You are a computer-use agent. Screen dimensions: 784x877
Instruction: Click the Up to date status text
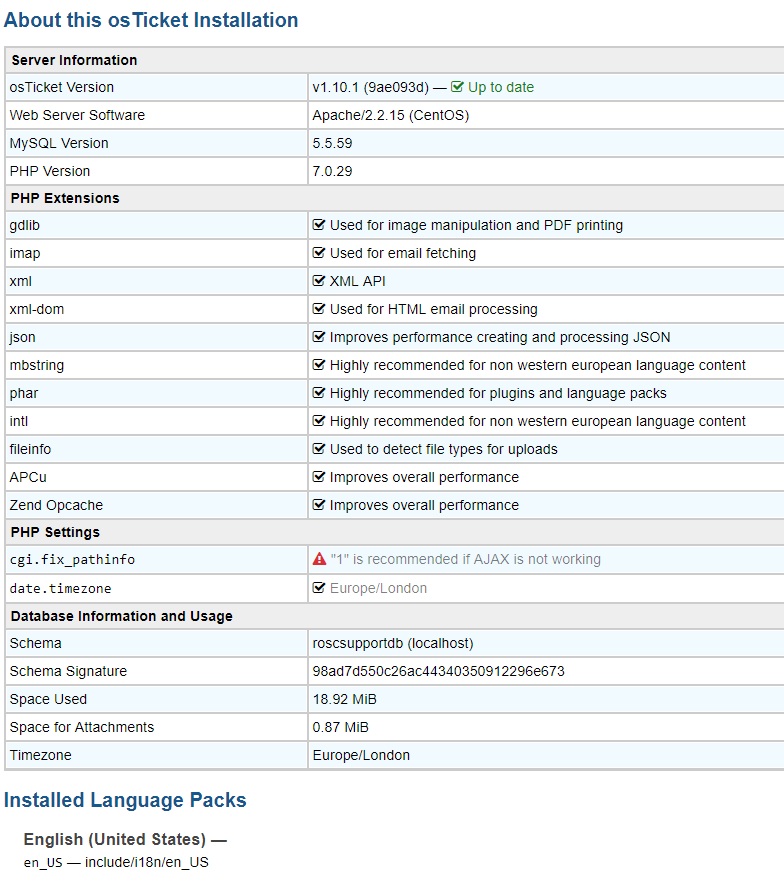coord(501,87)
